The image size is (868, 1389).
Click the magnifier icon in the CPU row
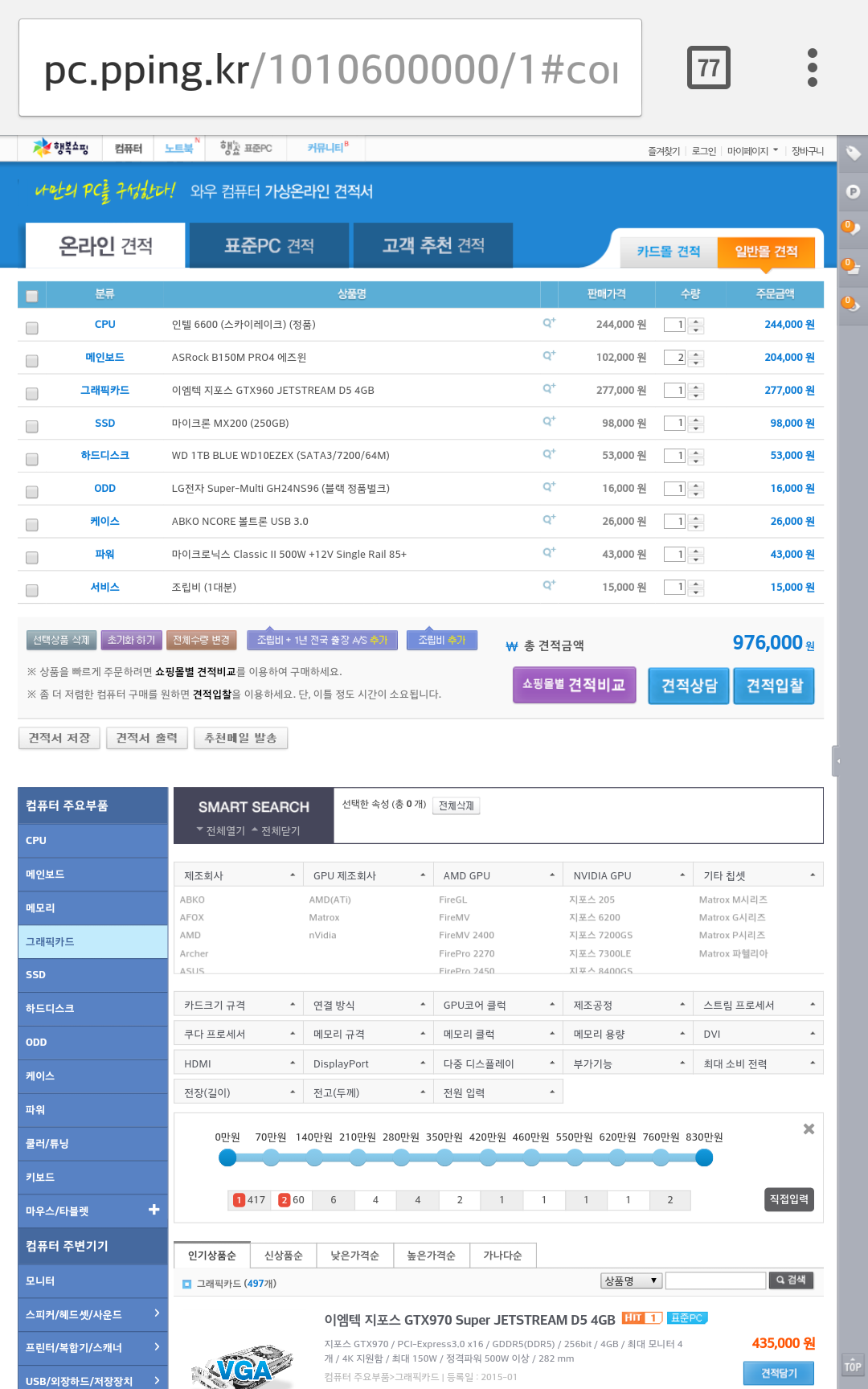coord(549,323)
